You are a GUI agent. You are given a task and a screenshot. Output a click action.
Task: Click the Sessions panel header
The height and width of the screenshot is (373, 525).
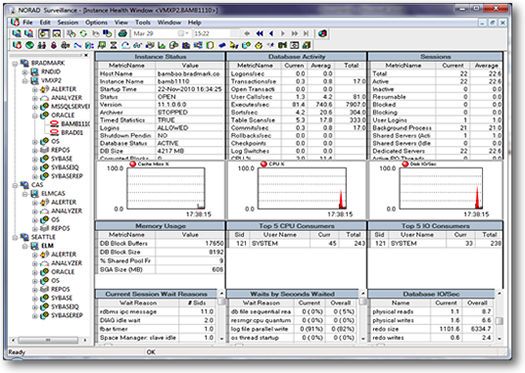(435, 57)
